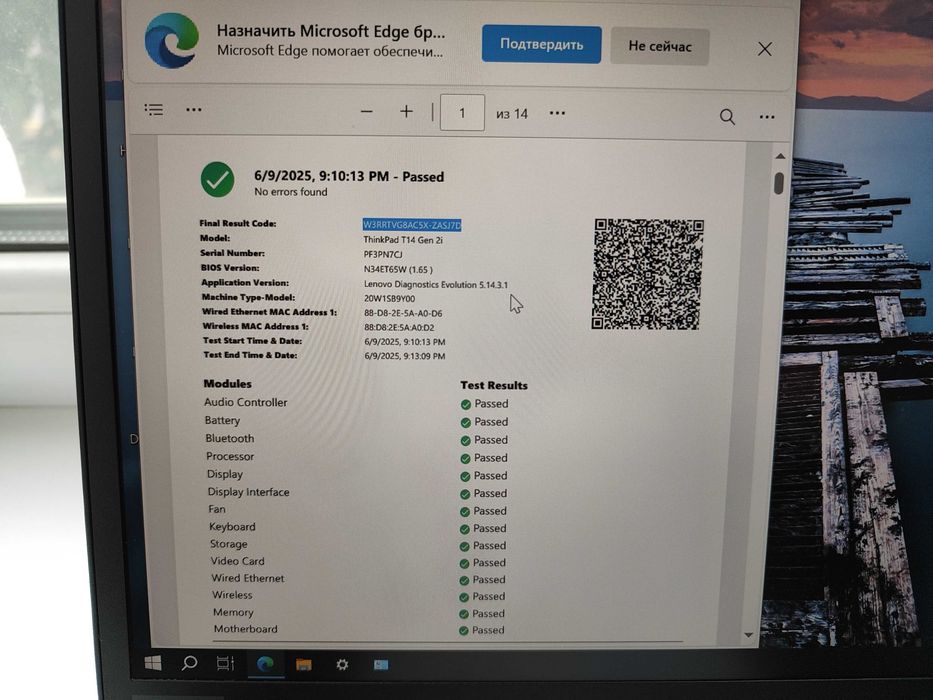Click the 'Modules' column heading
The image size is (933, 700).
[x=227, y=383]
